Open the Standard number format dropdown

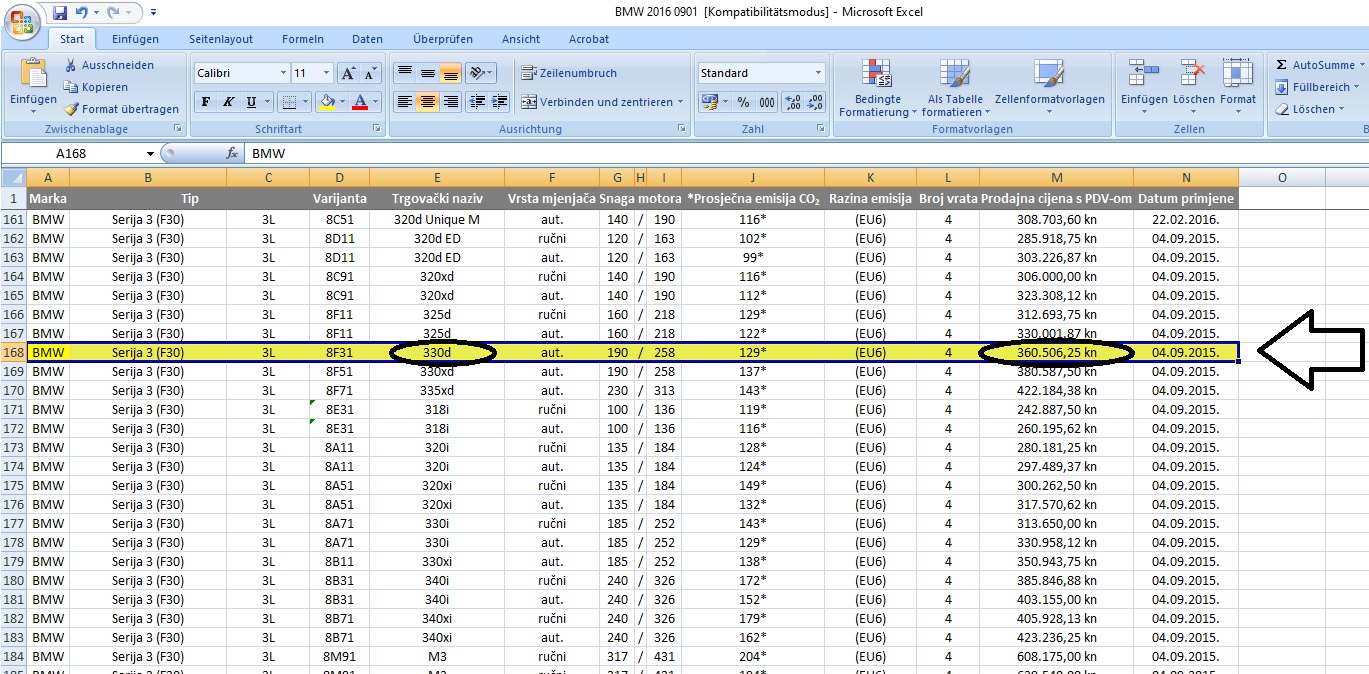coord(818,73)
